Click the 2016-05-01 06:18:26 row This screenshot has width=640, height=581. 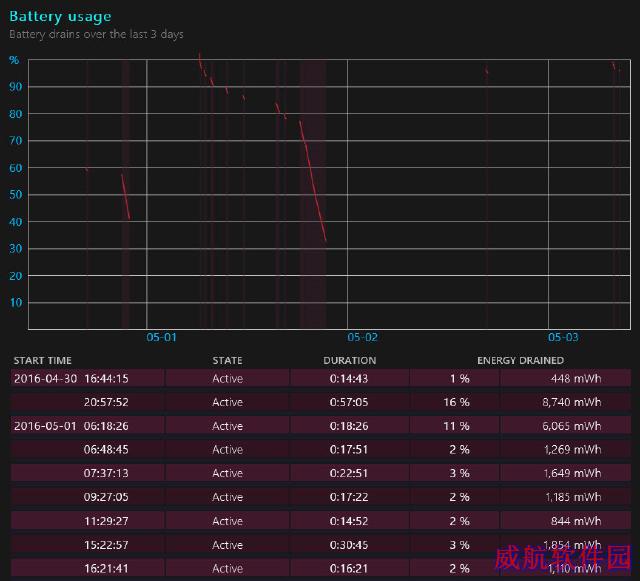[321, 426]
